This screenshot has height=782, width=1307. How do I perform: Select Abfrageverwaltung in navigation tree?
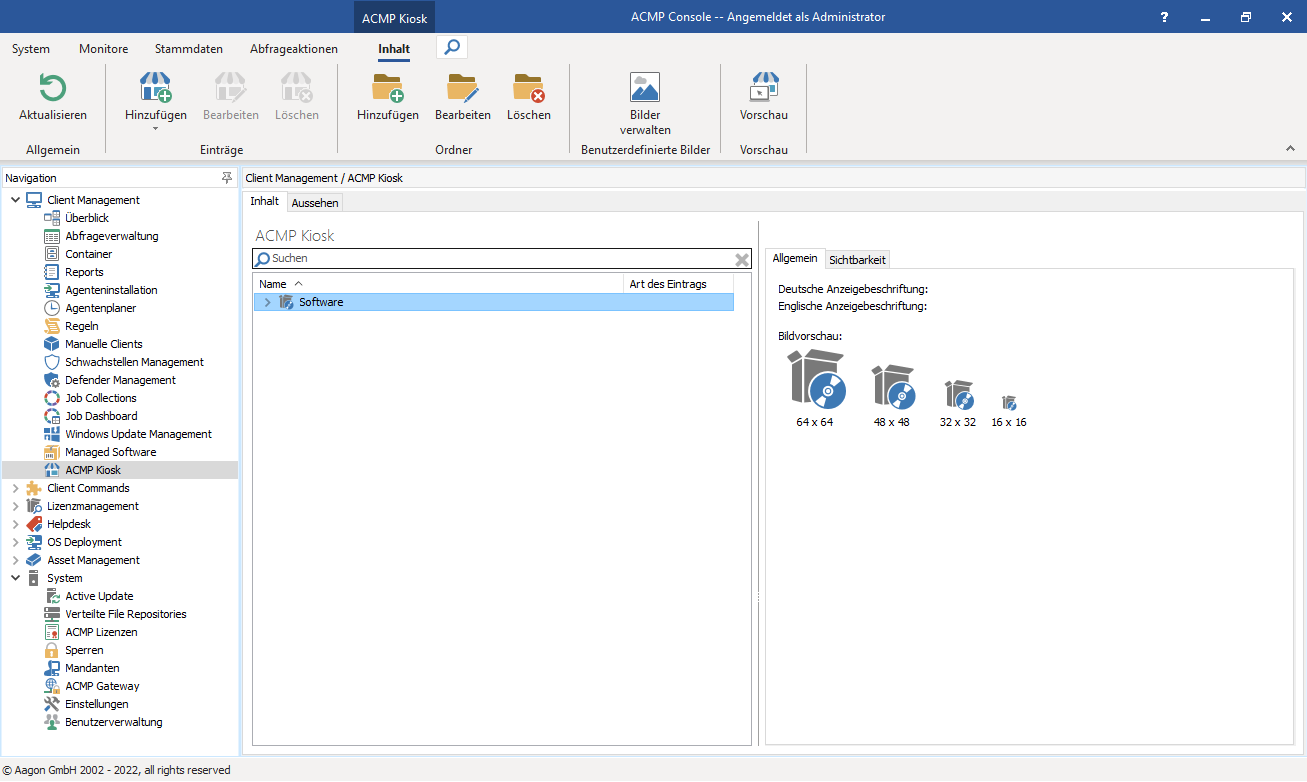click(x=112, y=236)
